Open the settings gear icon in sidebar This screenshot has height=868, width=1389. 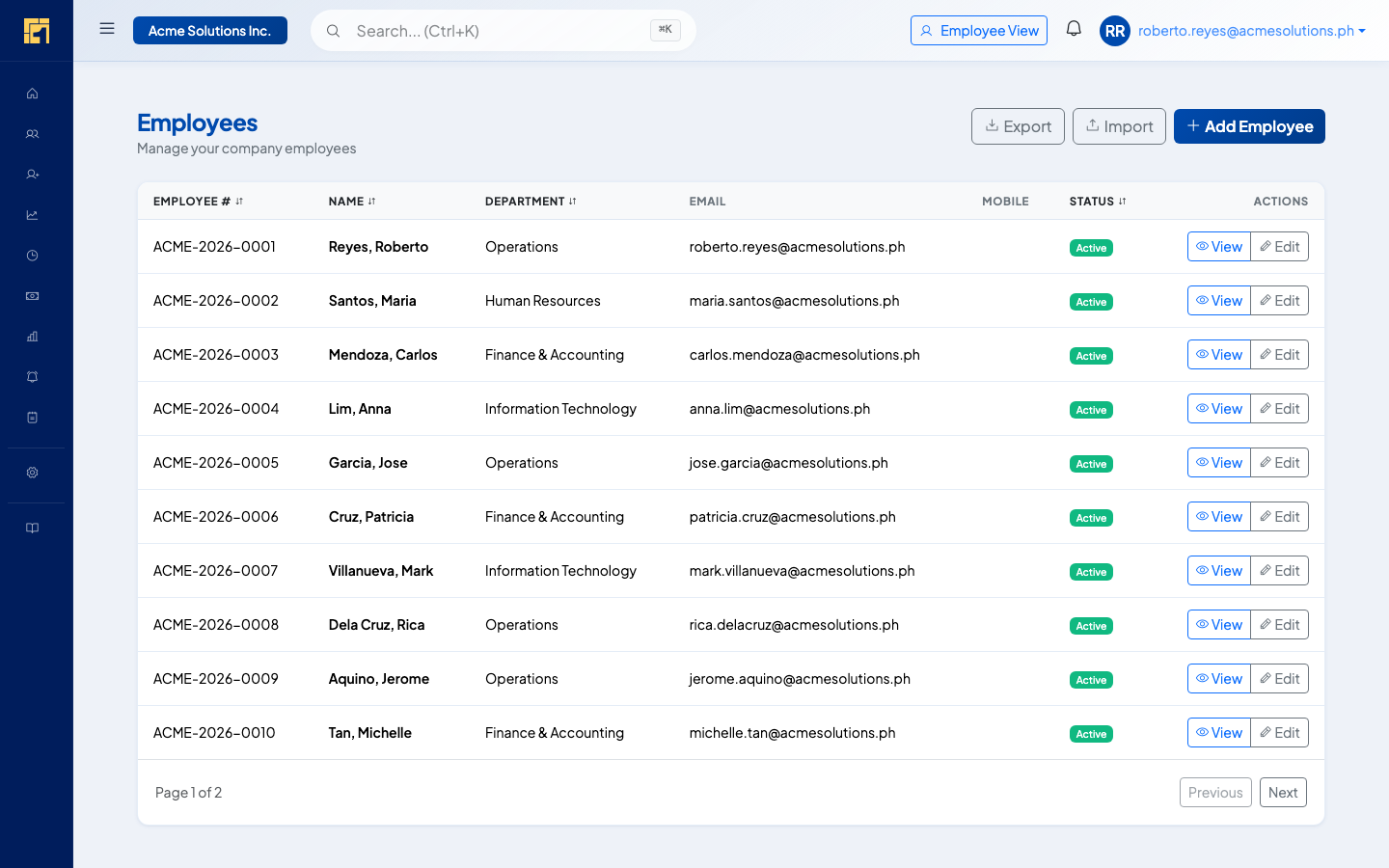[x=33, y=473]
